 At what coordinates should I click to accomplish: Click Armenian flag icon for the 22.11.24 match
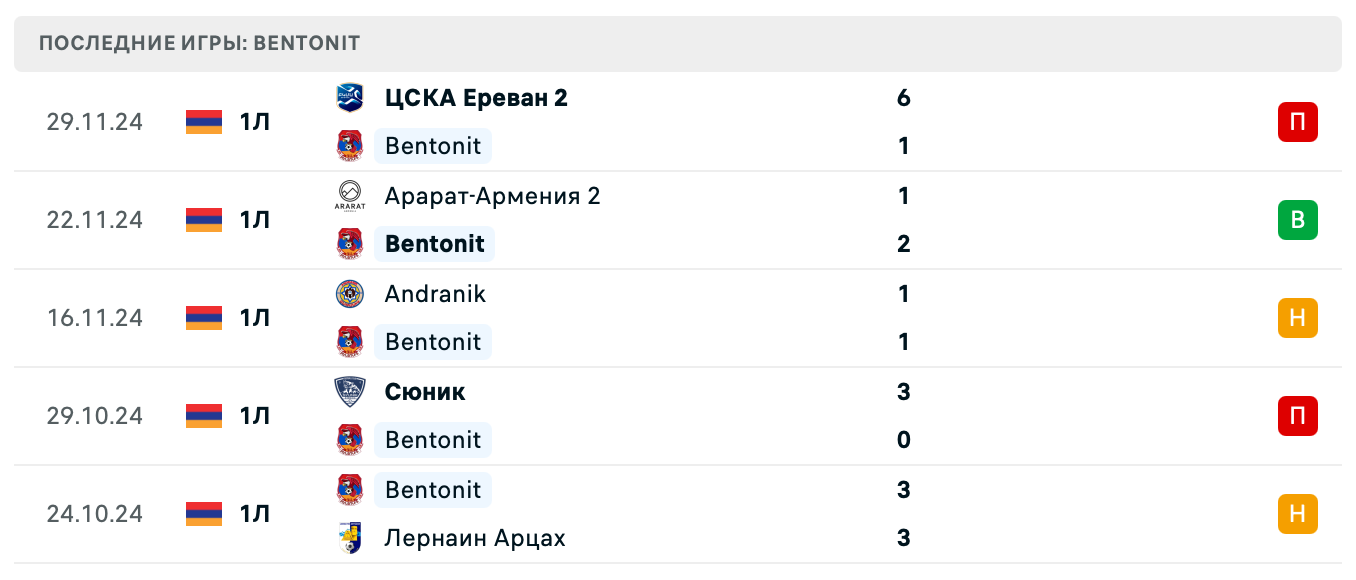[204, 220]
